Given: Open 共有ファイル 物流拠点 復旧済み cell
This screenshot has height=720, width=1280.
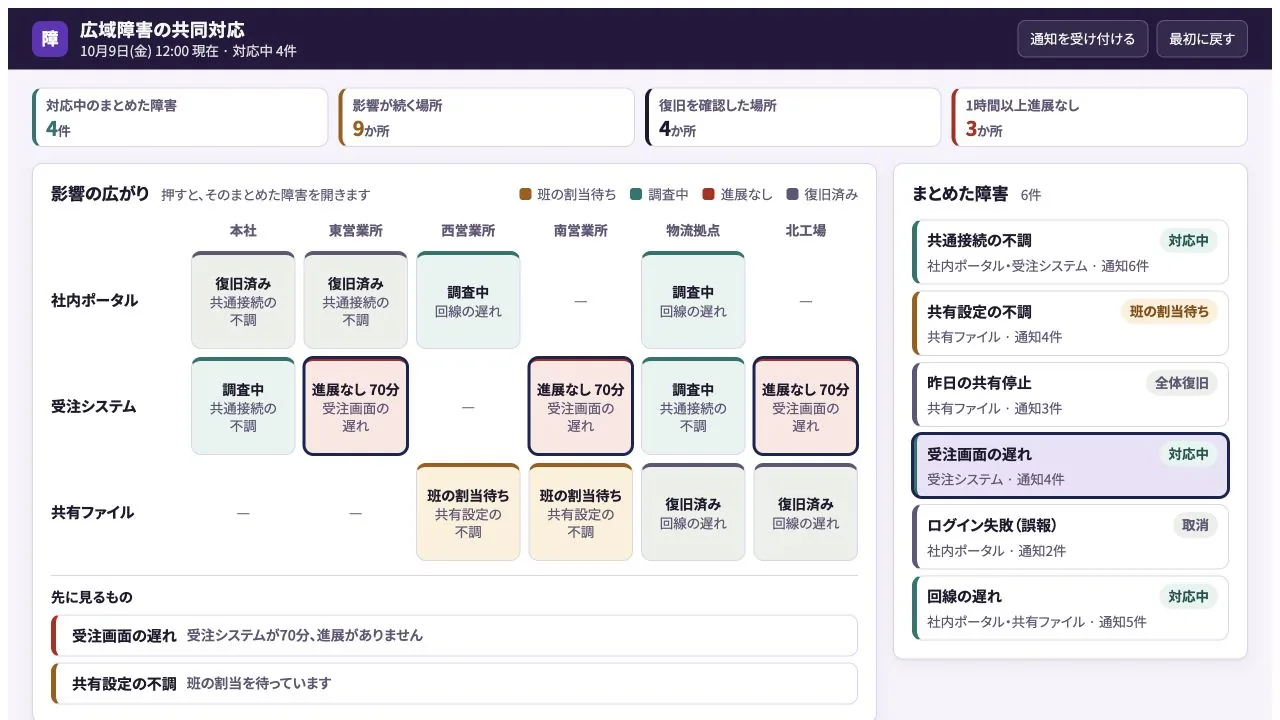Looking at the screenshot, I should 693,512.
